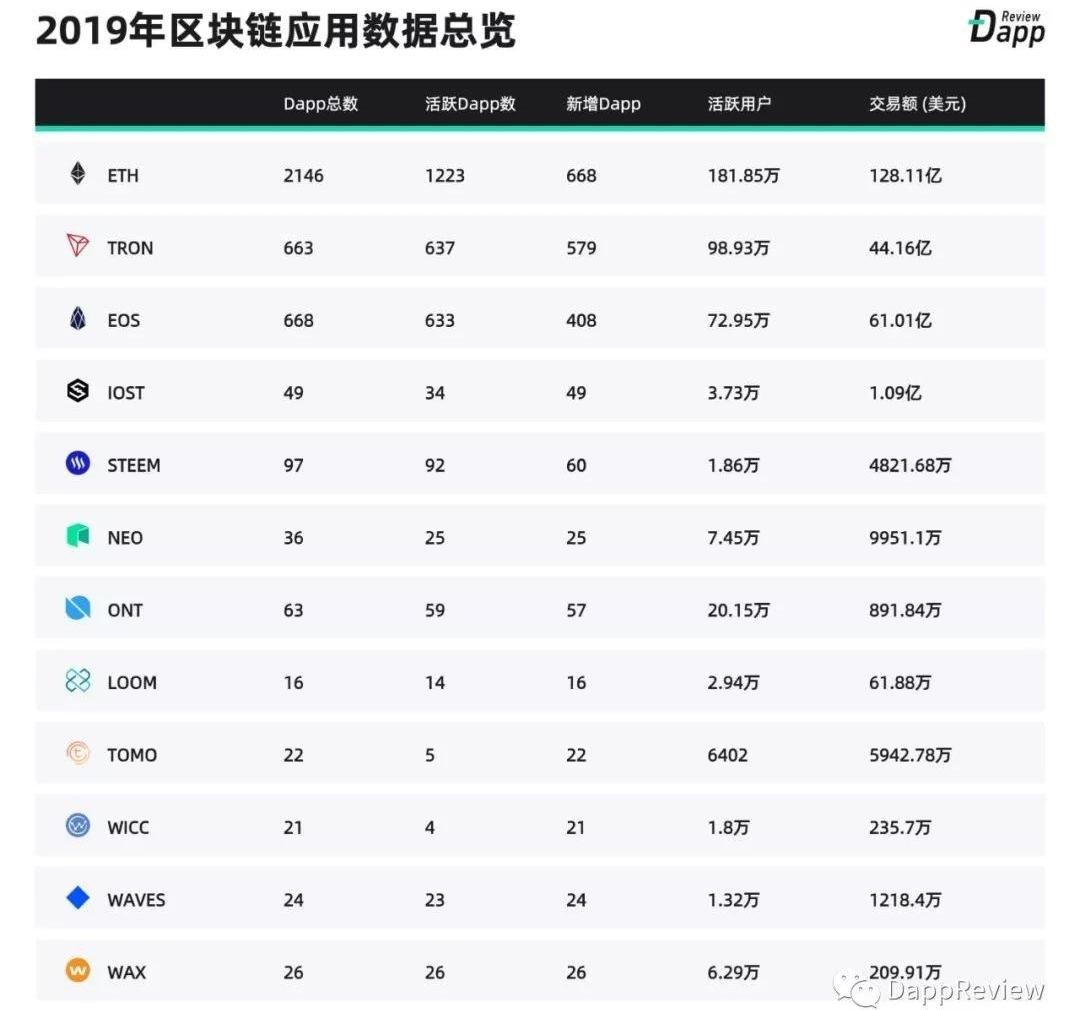
Task: Click the 'STEEM' row label
Action: tap(134, 466)
